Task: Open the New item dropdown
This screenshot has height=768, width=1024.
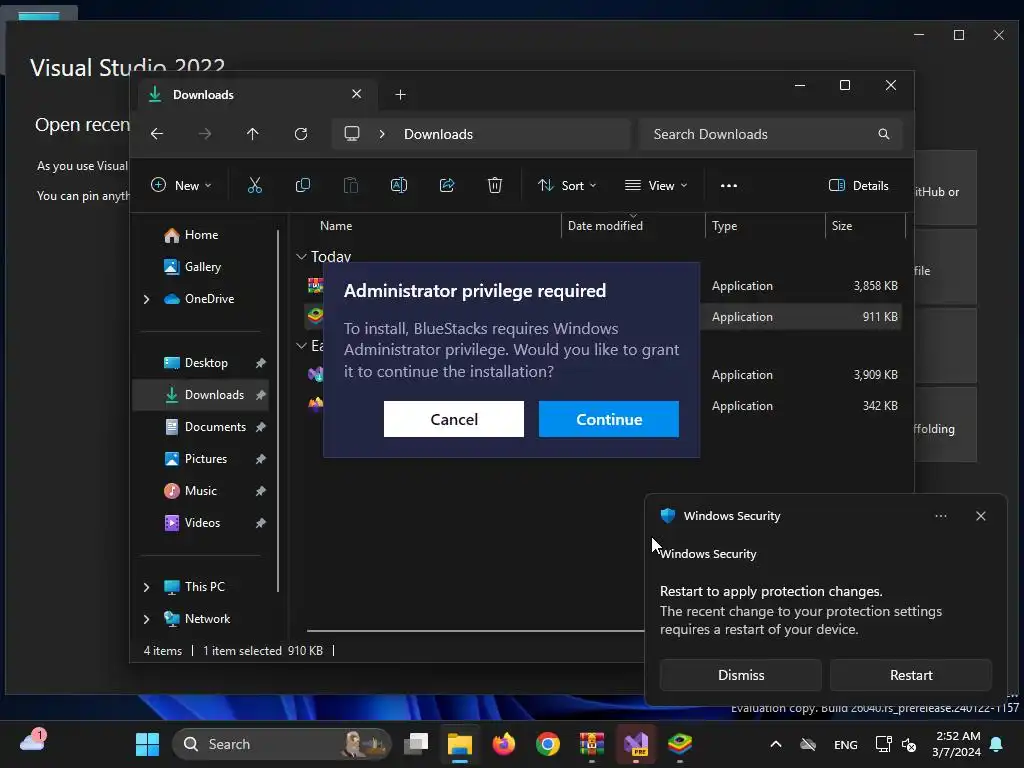Action: 181,185
